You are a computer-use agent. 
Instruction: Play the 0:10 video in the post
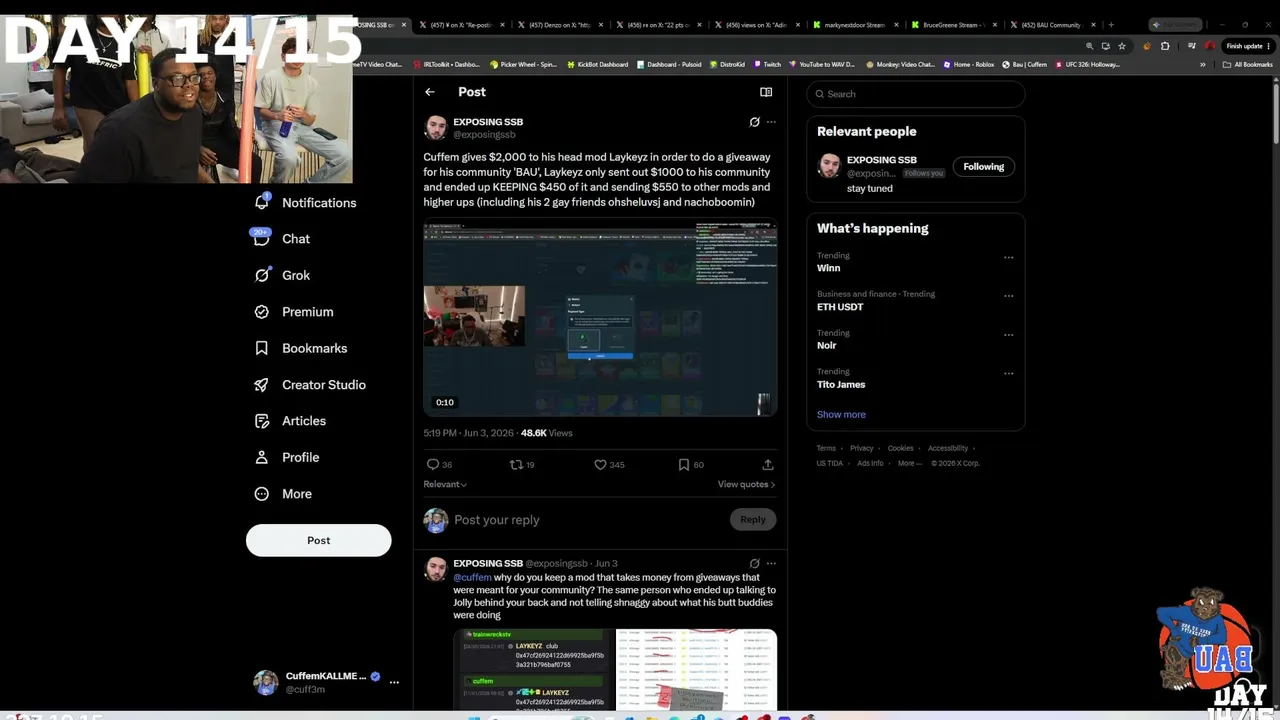click(x=600, y=318)
